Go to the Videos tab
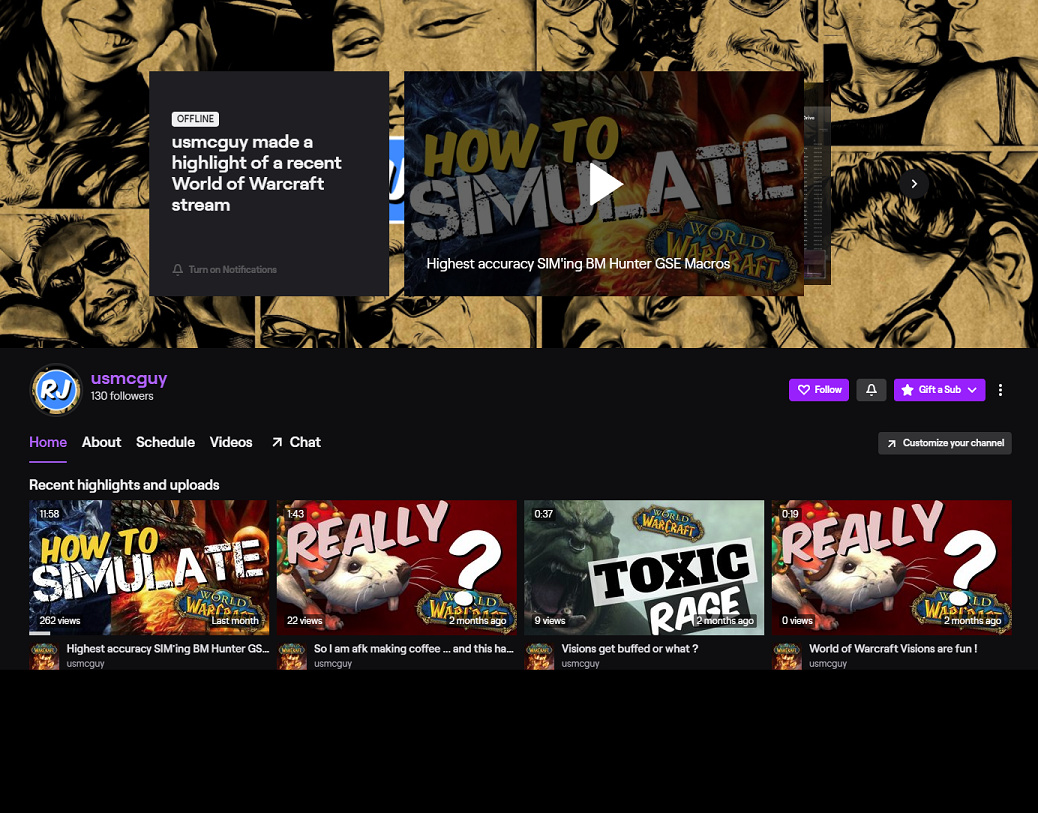Image resolution: width=1038 pixels, height=813 pixels. 231,442
